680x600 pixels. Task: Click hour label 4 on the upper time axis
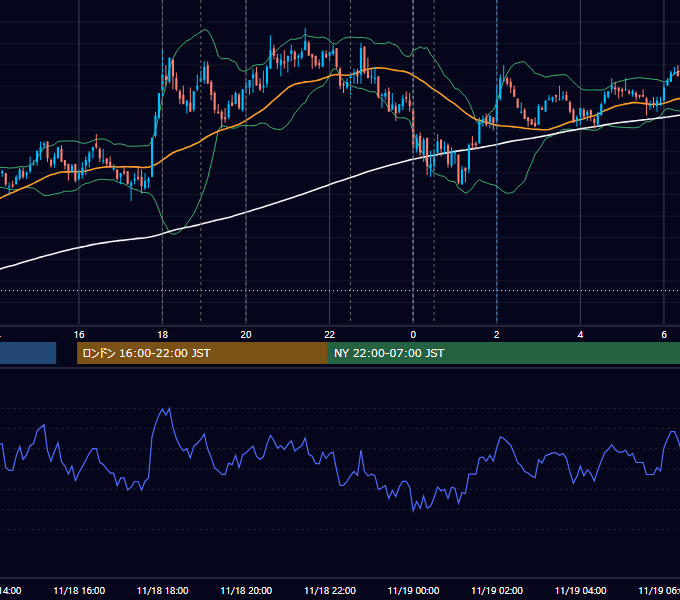tap(580, 335)
